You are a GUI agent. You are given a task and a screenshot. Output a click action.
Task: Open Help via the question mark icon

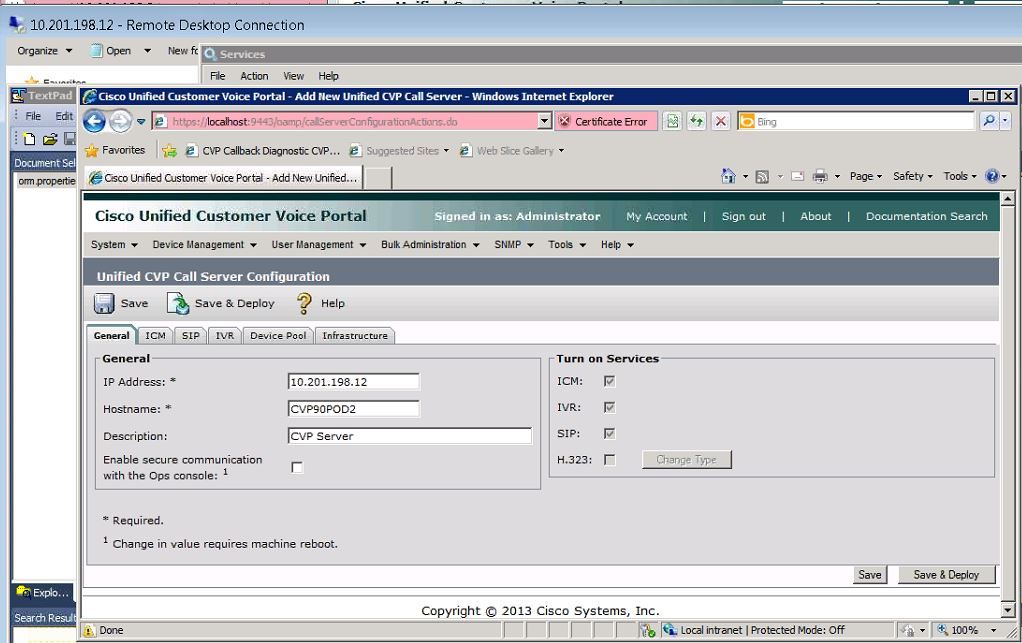click(x=303, y=302)
